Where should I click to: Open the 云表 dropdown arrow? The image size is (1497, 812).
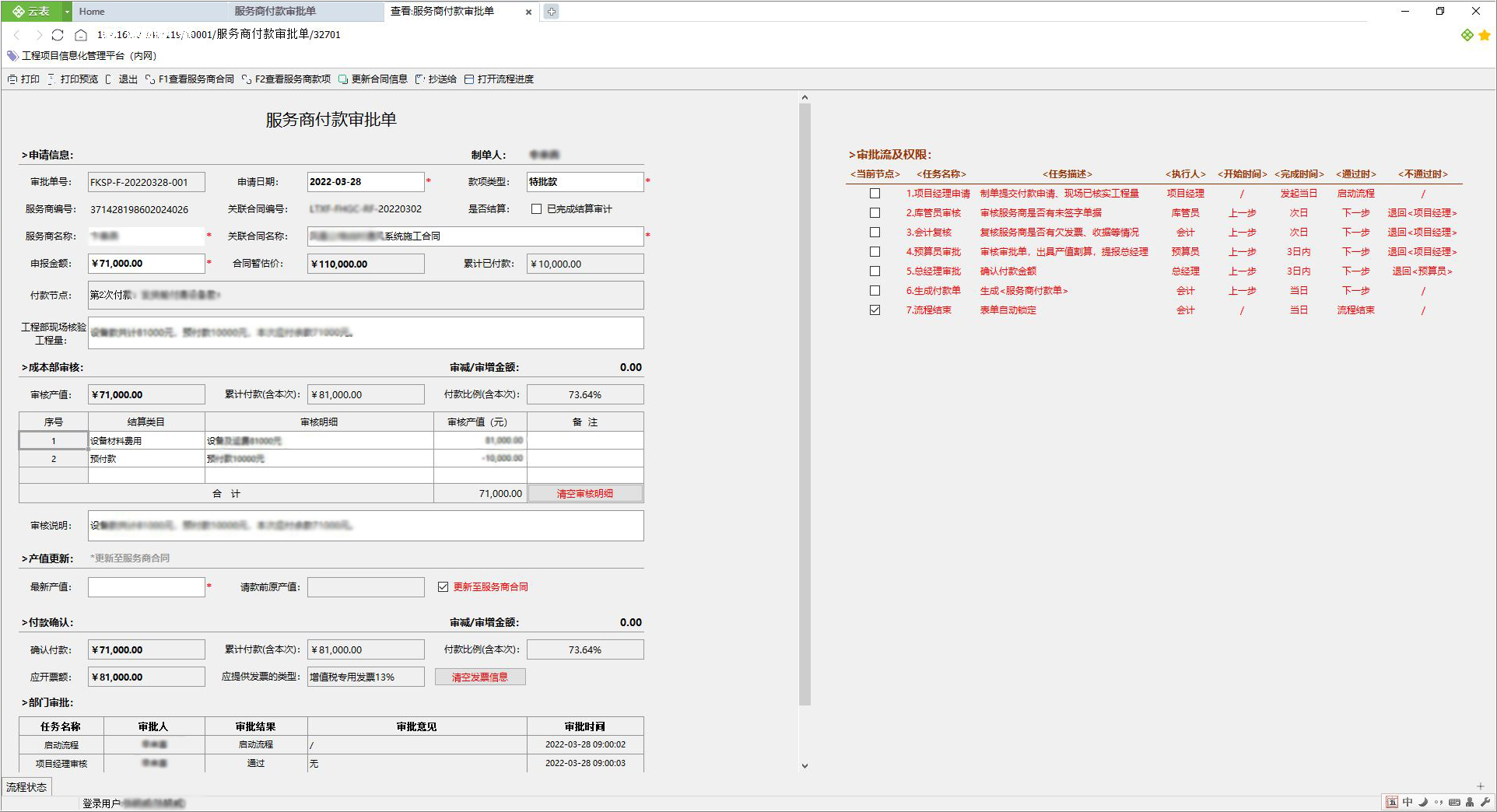67,12
